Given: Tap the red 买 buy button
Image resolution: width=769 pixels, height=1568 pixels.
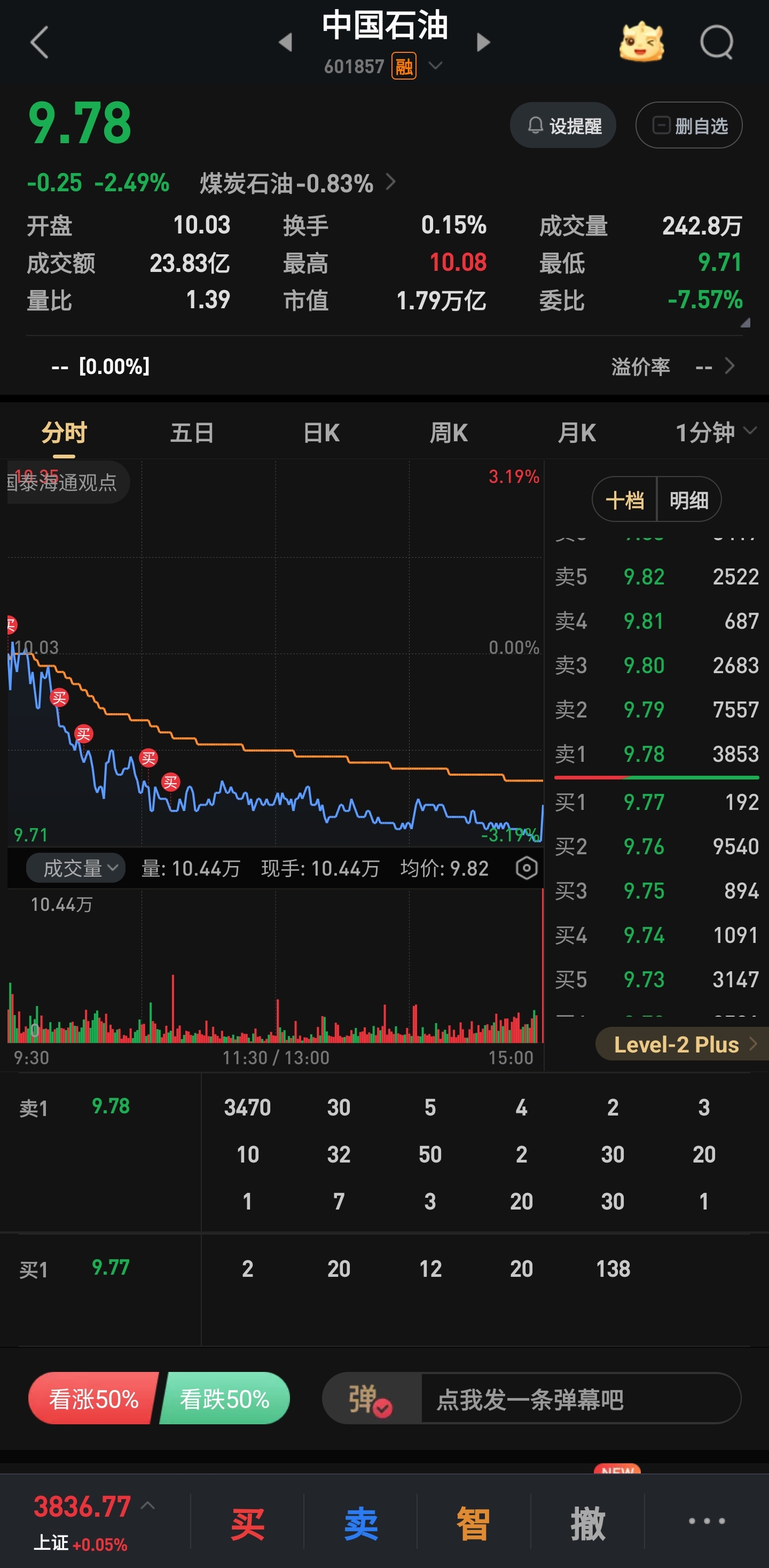Looking at the screenshot, I should coord(248,1524).
